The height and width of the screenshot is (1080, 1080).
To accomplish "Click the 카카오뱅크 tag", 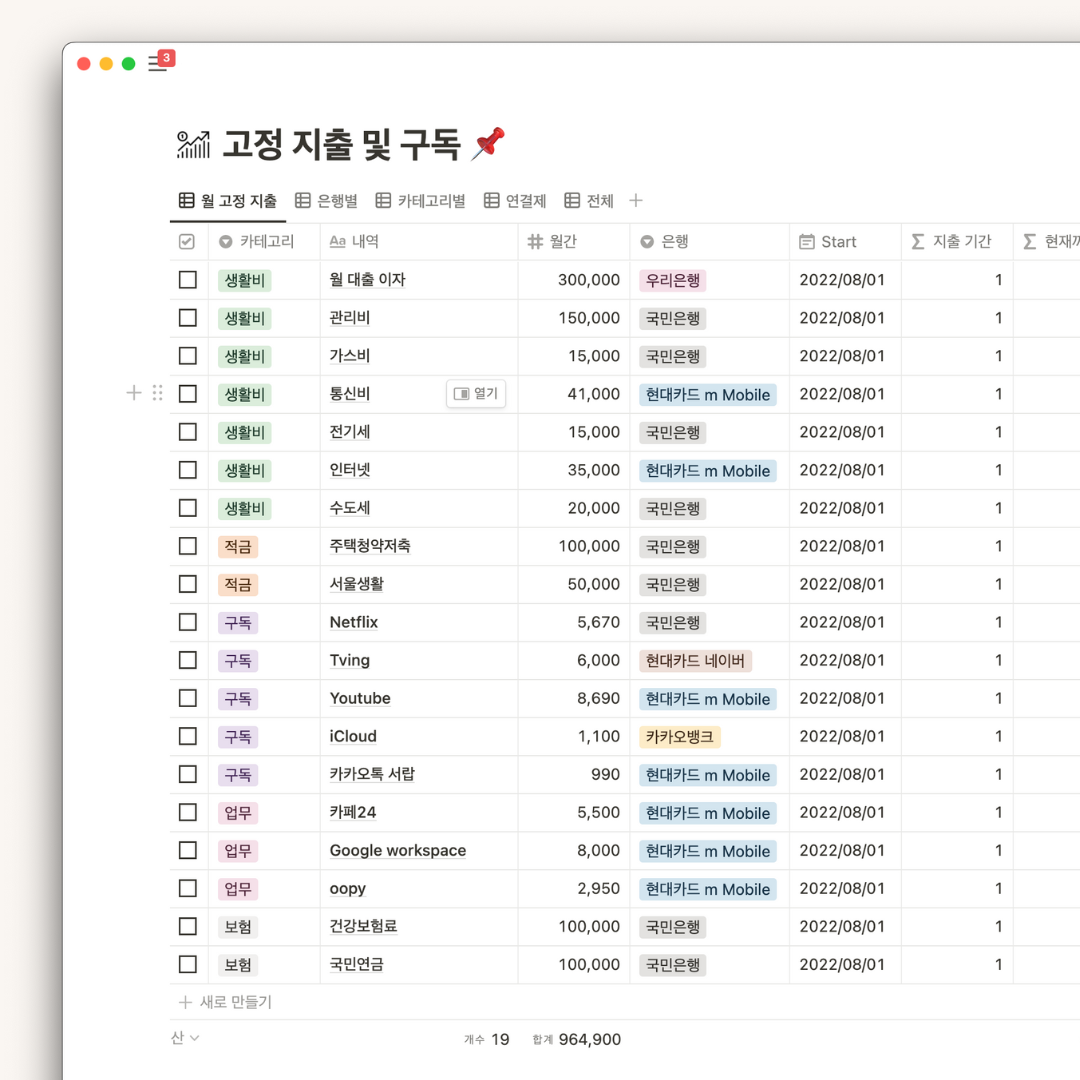I will 679,737.
